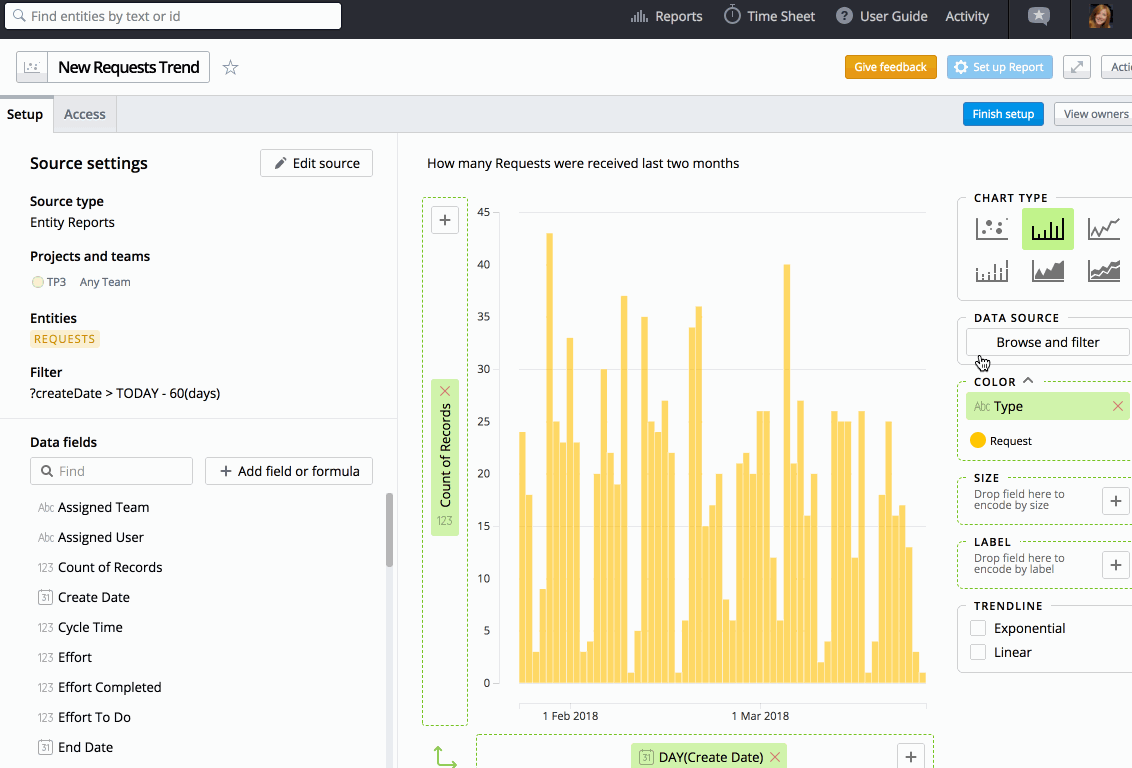This screenshot has height=768, width=1132.
Task: Click the Set up Report button
Action: point(999,67)
